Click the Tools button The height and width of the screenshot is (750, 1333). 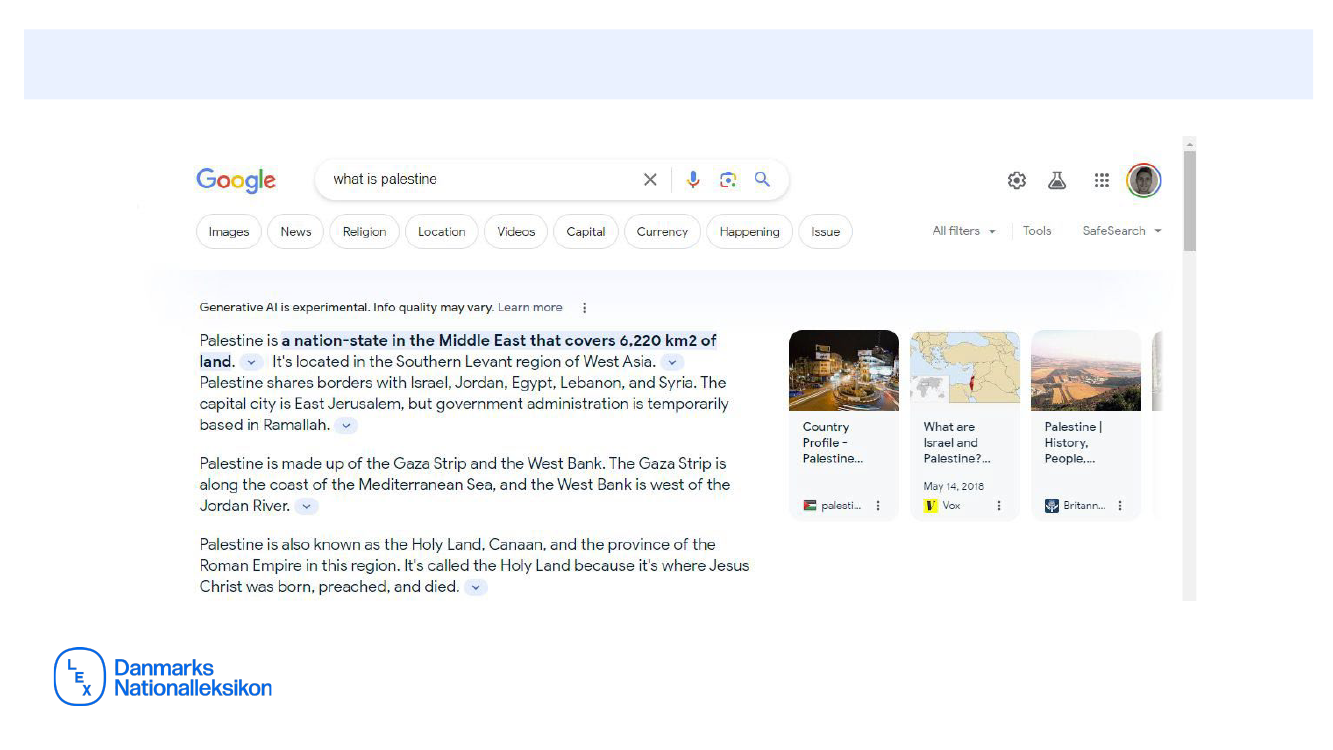click(x=1037, y=231)
